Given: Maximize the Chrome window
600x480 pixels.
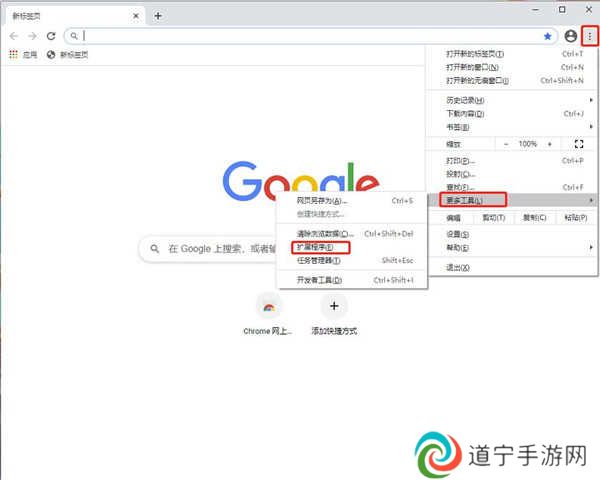Looking at the screenshot, I should point(562,10).
